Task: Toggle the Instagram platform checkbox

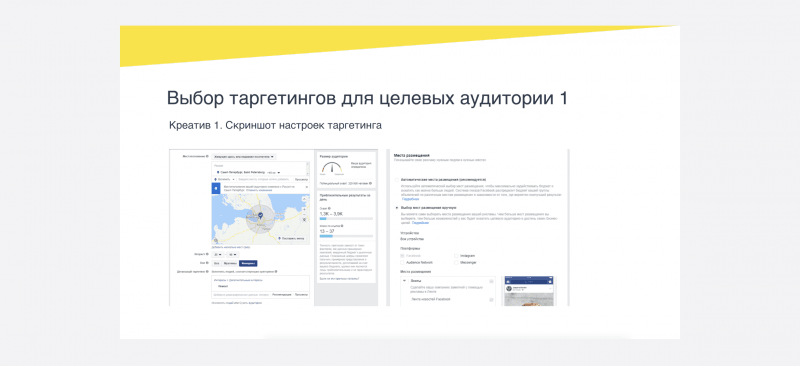Action: coord(456,256)
